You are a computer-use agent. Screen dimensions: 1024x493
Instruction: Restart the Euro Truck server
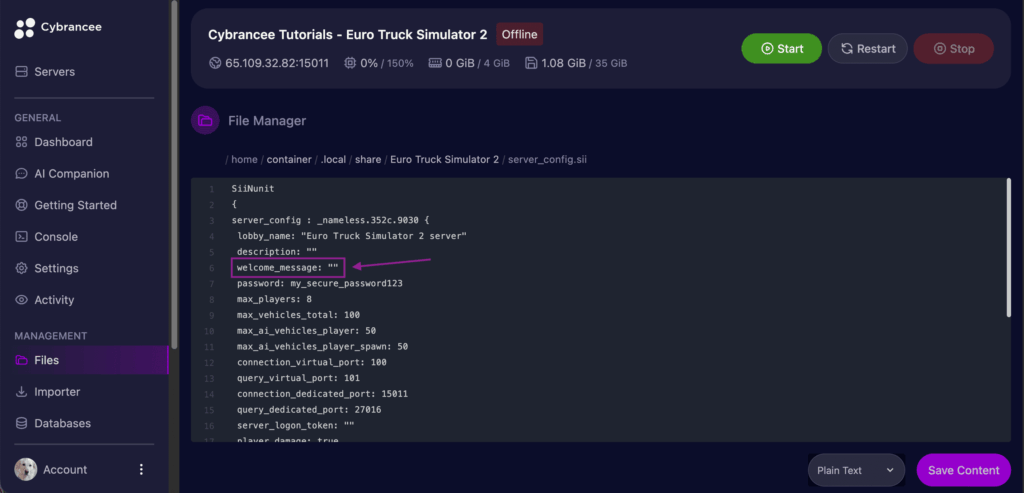click(x=867, y=48)
